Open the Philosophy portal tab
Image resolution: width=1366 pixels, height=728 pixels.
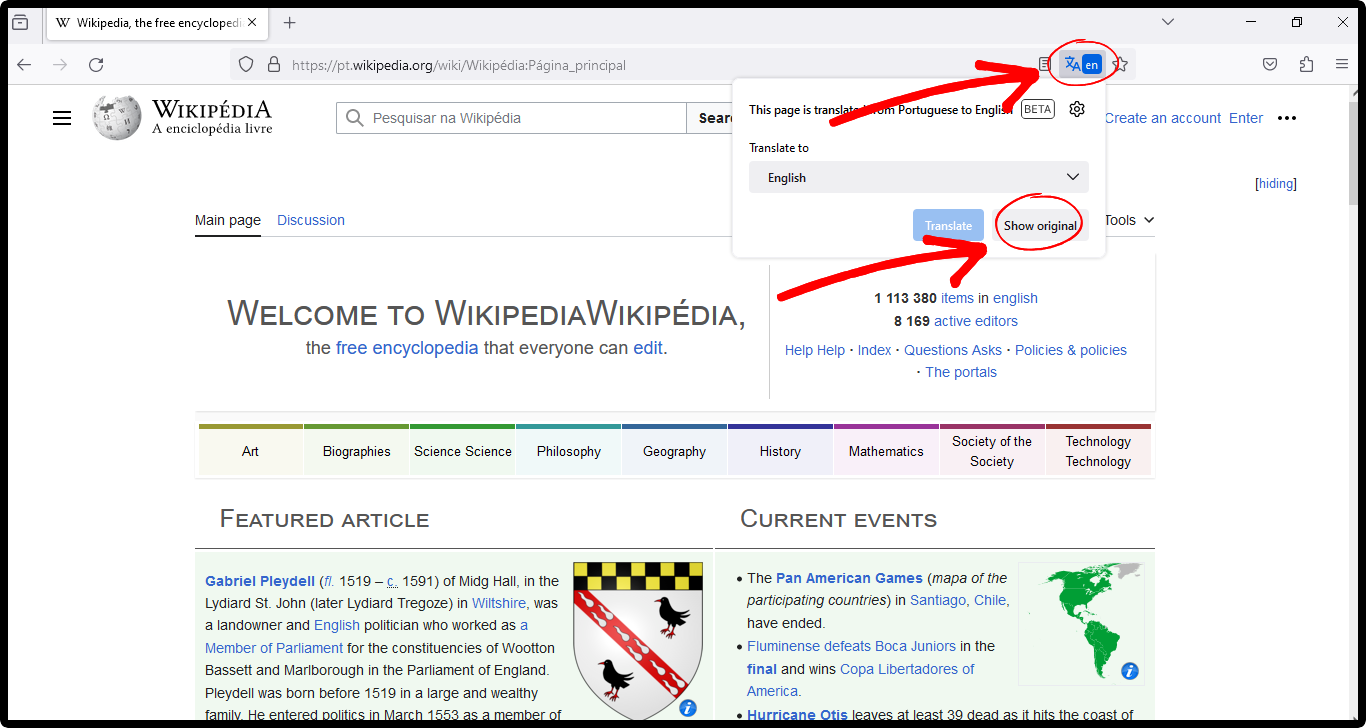pos(569,451)
